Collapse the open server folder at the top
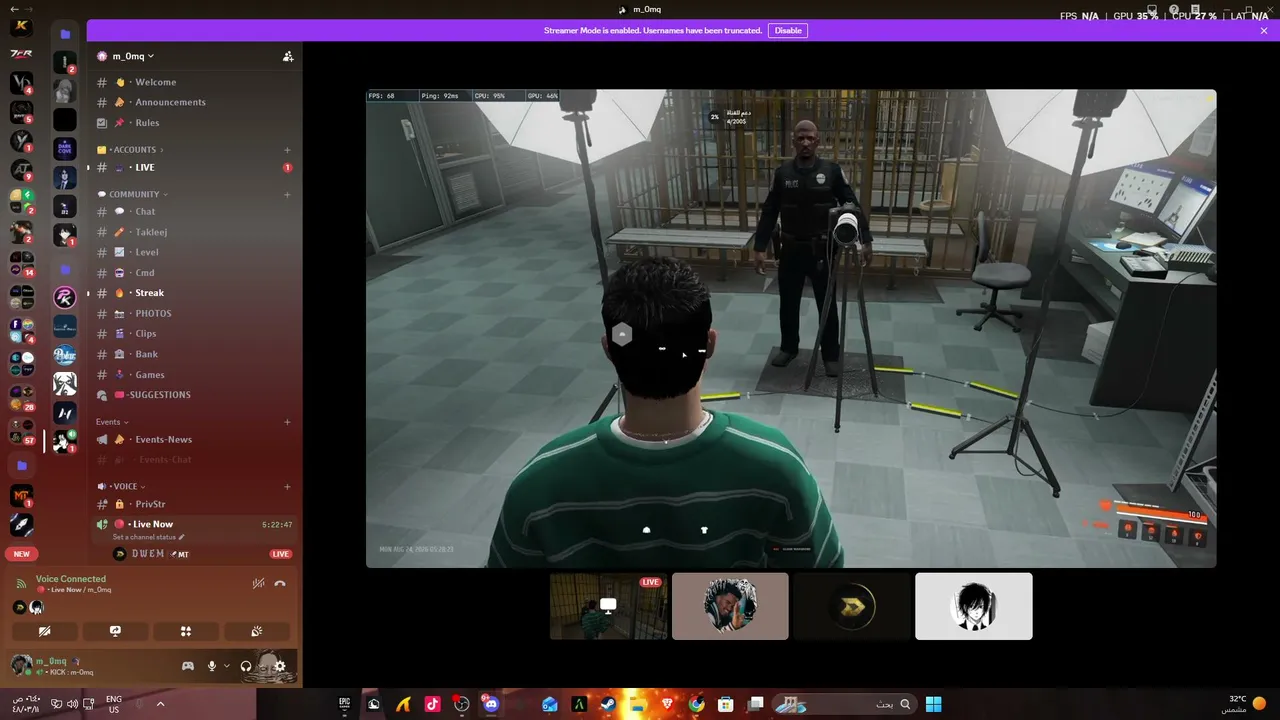 (65, 34)
